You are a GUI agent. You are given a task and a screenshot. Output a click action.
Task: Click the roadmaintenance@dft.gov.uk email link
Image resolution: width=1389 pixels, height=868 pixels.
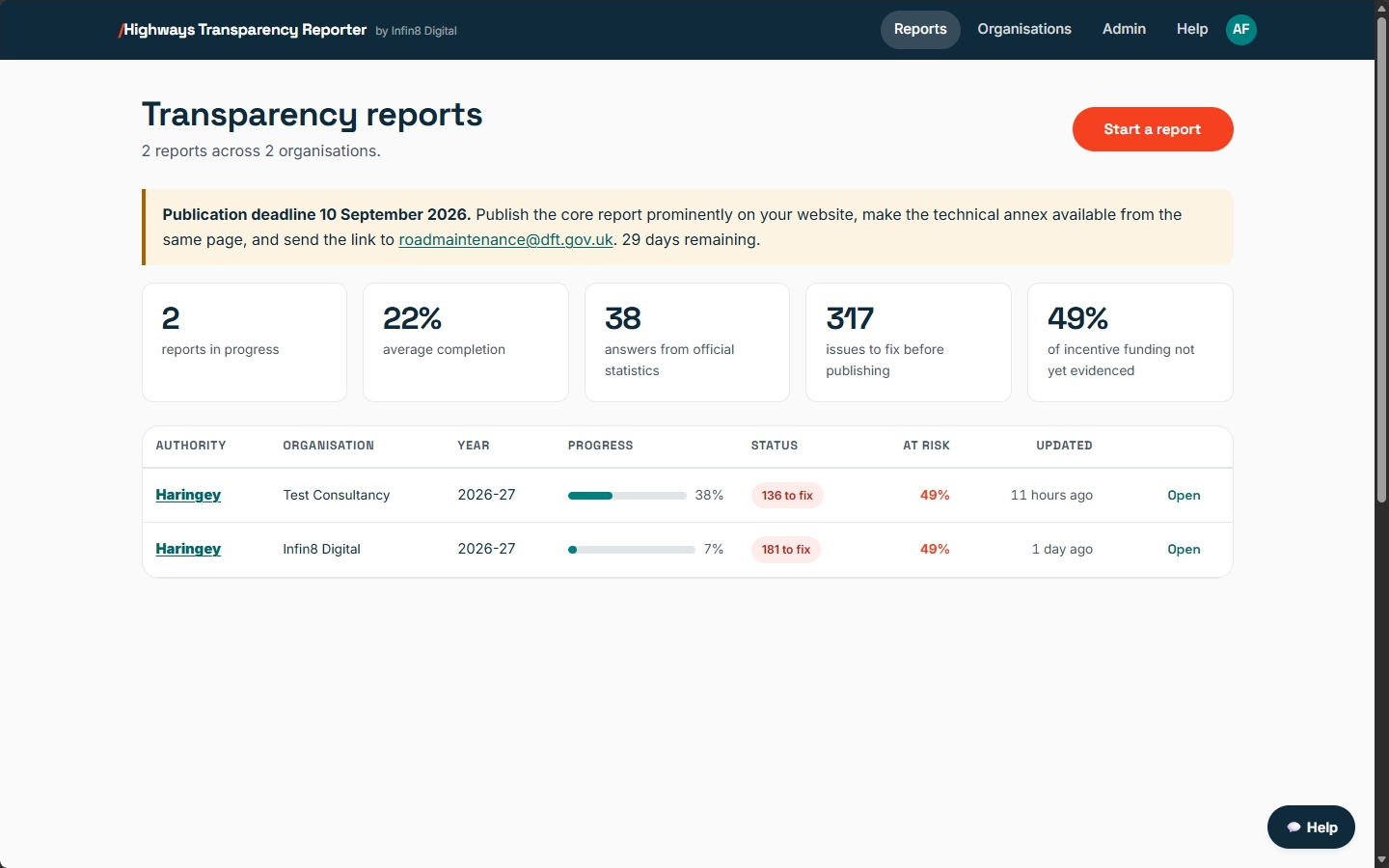coord(505,239)
